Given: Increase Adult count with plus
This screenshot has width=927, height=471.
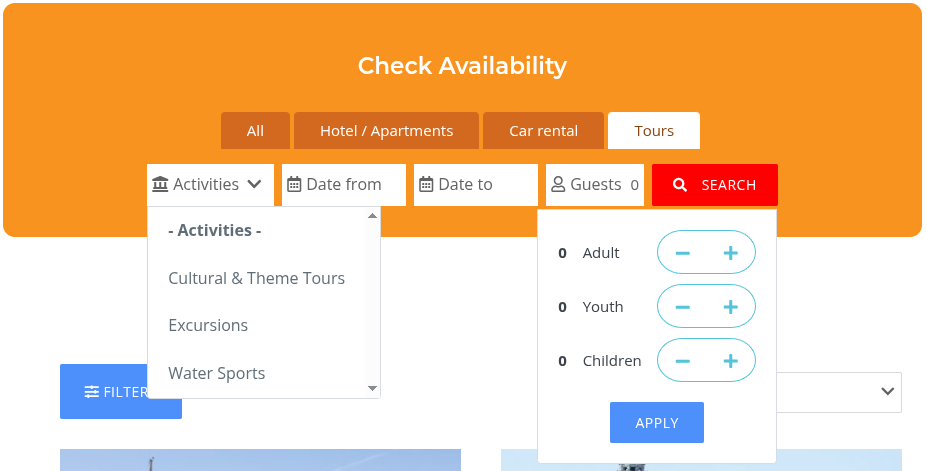Looking at the screenshot, I should (x=731, y=253).
